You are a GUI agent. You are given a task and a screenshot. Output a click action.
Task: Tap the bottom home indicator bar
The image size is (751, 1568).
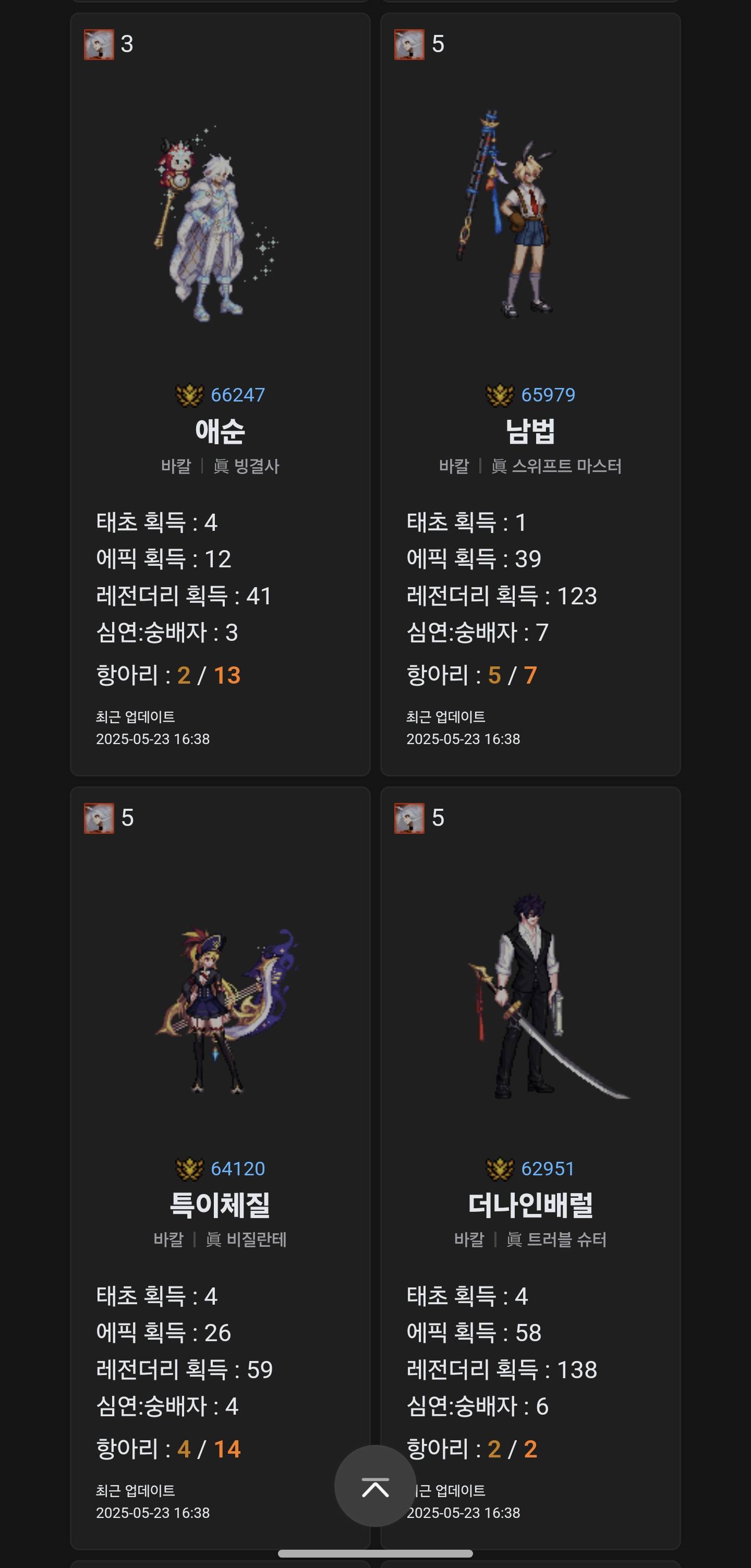(x=375, y=1553)
